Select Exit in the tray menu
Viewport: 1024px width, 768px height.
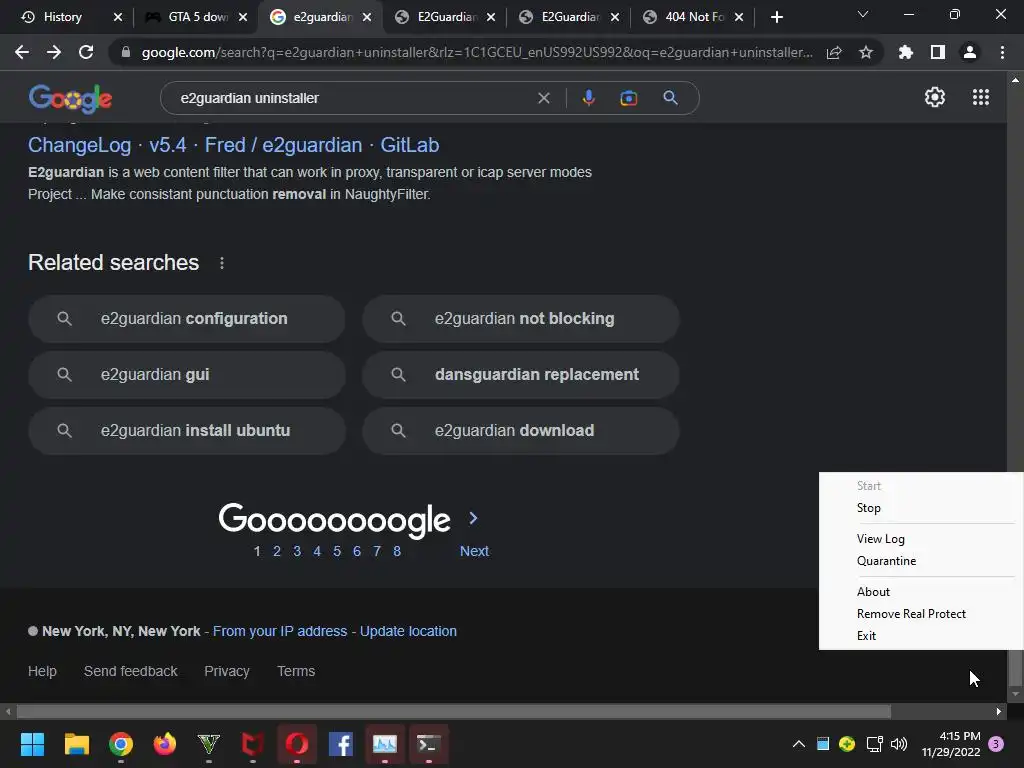pos(866,636)
